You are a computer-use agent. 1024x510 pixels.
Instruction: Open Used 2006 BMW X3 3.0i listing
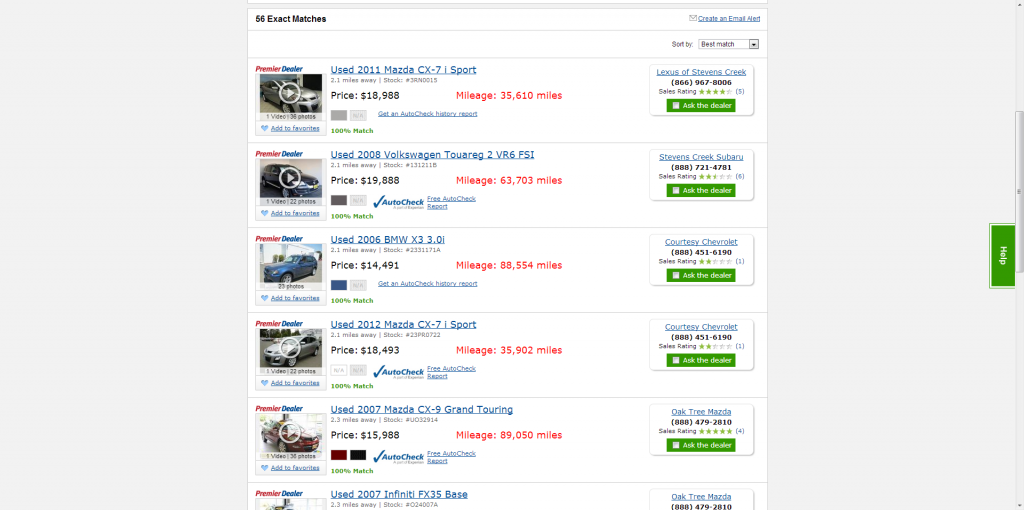387,240
